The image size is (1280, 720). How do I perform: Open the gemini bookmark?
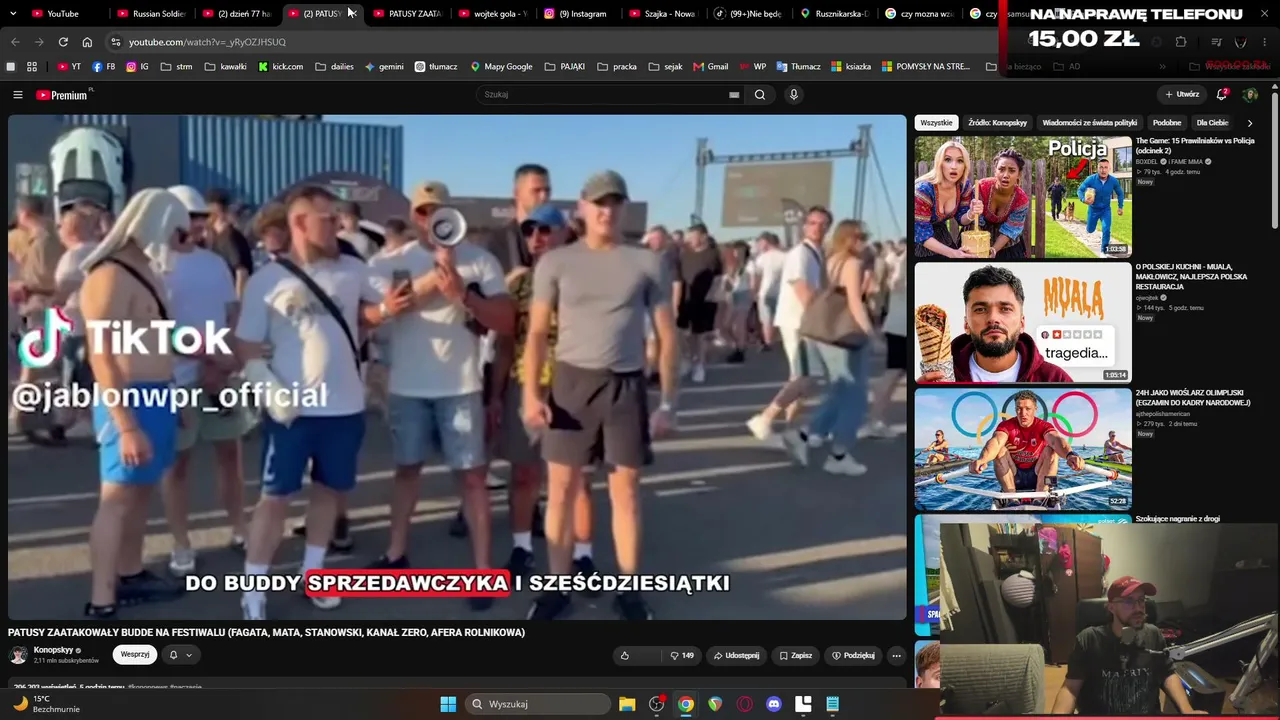point(384,67)
